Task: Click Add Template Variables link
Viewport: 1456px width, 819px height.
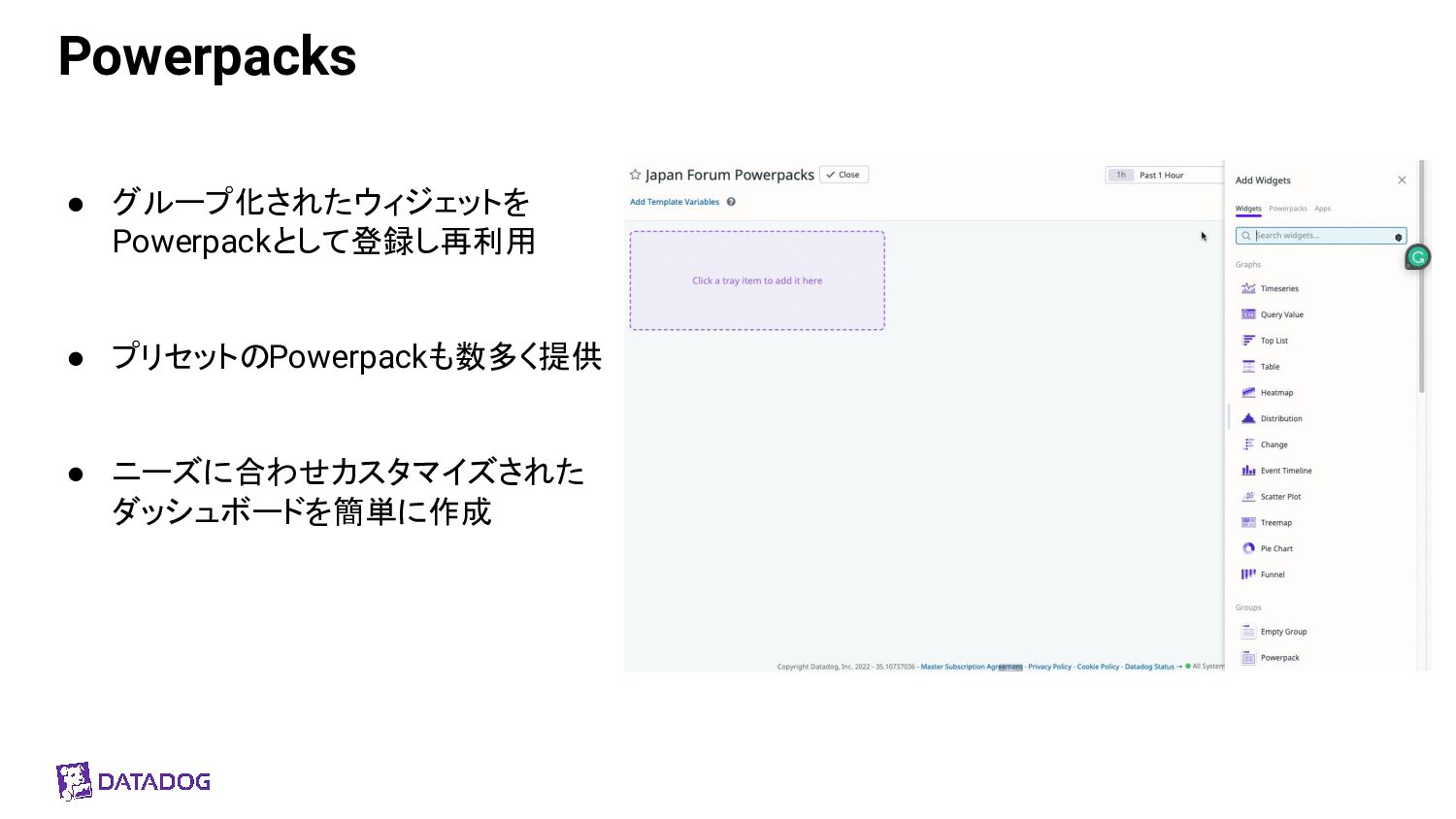Action: pos(675,202)
